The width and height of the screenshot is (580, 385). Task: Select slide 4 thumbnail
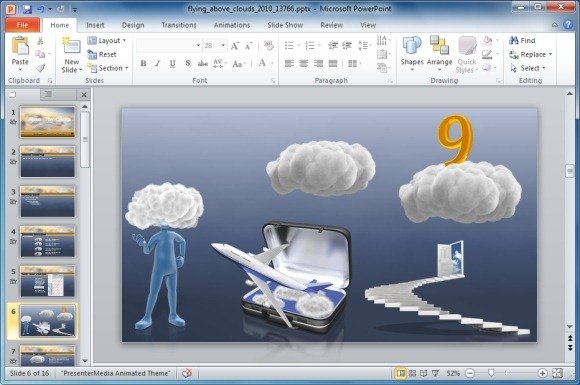(x=47, y=242)
